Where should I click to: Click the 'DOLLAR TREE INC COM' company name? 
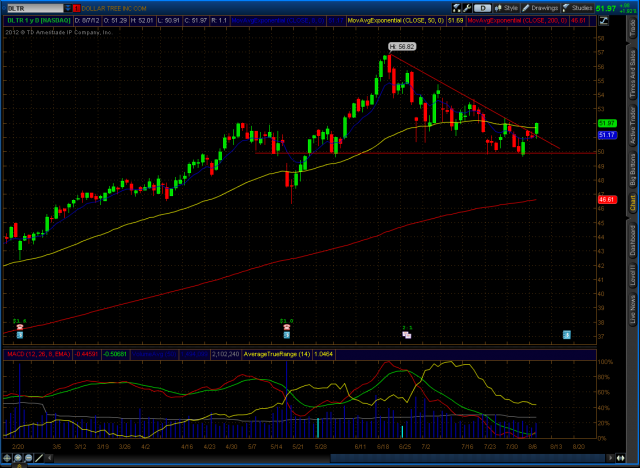click(114, 8)
